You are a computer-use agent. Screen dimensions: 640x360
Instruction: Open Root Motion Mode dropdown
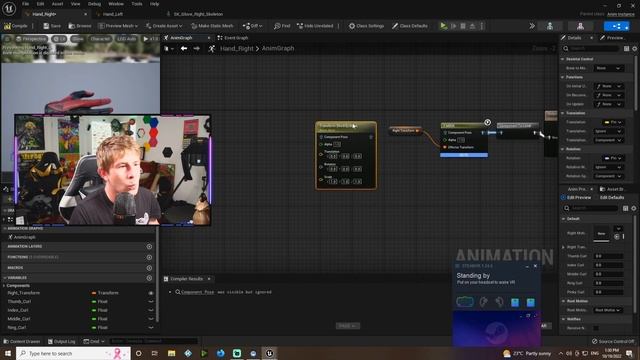[608, 310]
